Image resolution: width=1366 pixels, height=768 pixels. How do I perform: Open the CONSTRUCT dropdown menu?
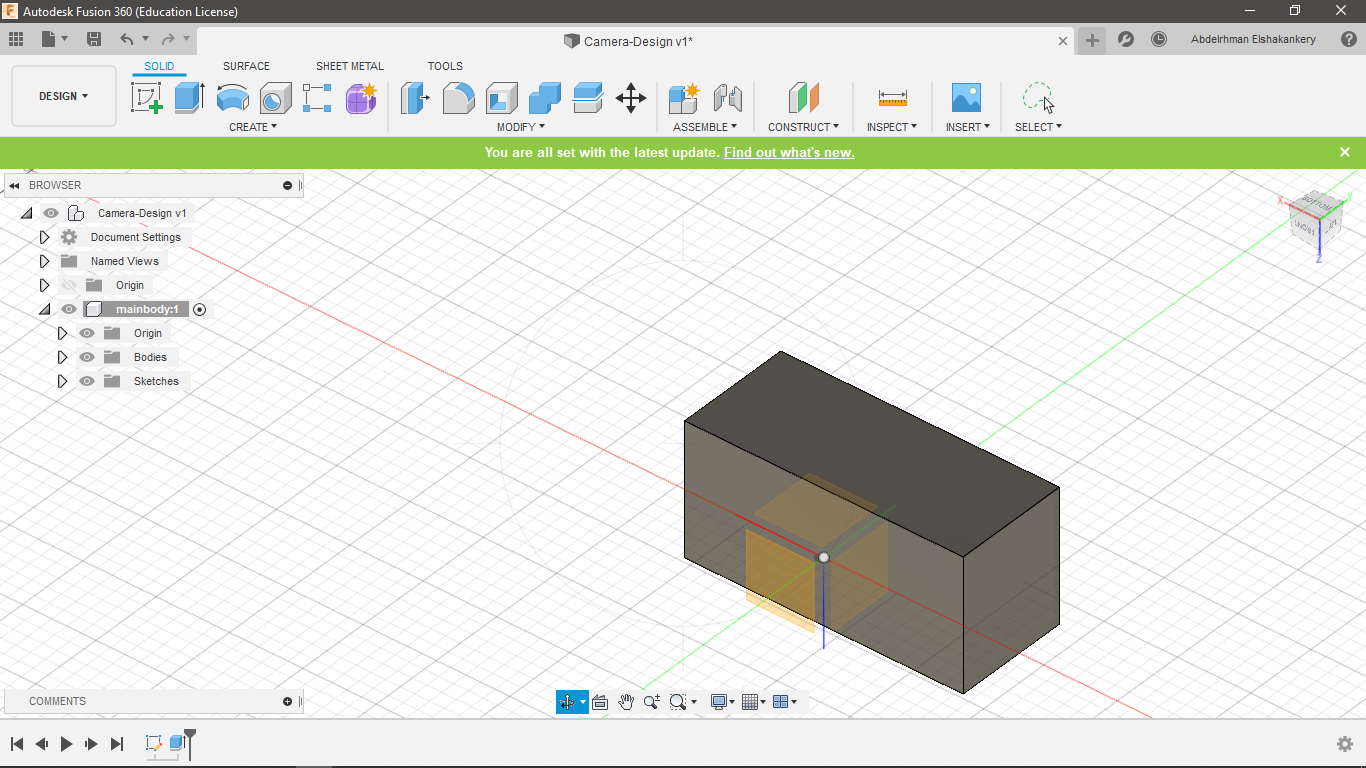point(804,127)
